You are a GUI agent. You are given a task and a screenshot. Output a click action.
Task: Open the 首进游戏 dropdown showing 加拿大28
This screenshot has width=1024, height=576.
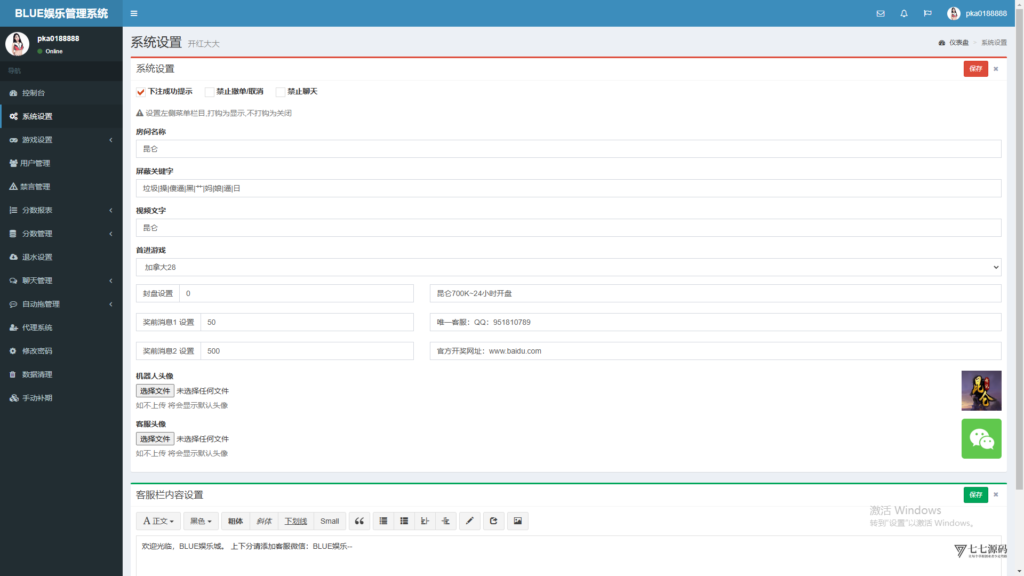pyautogui.click(x=568, y=267)
